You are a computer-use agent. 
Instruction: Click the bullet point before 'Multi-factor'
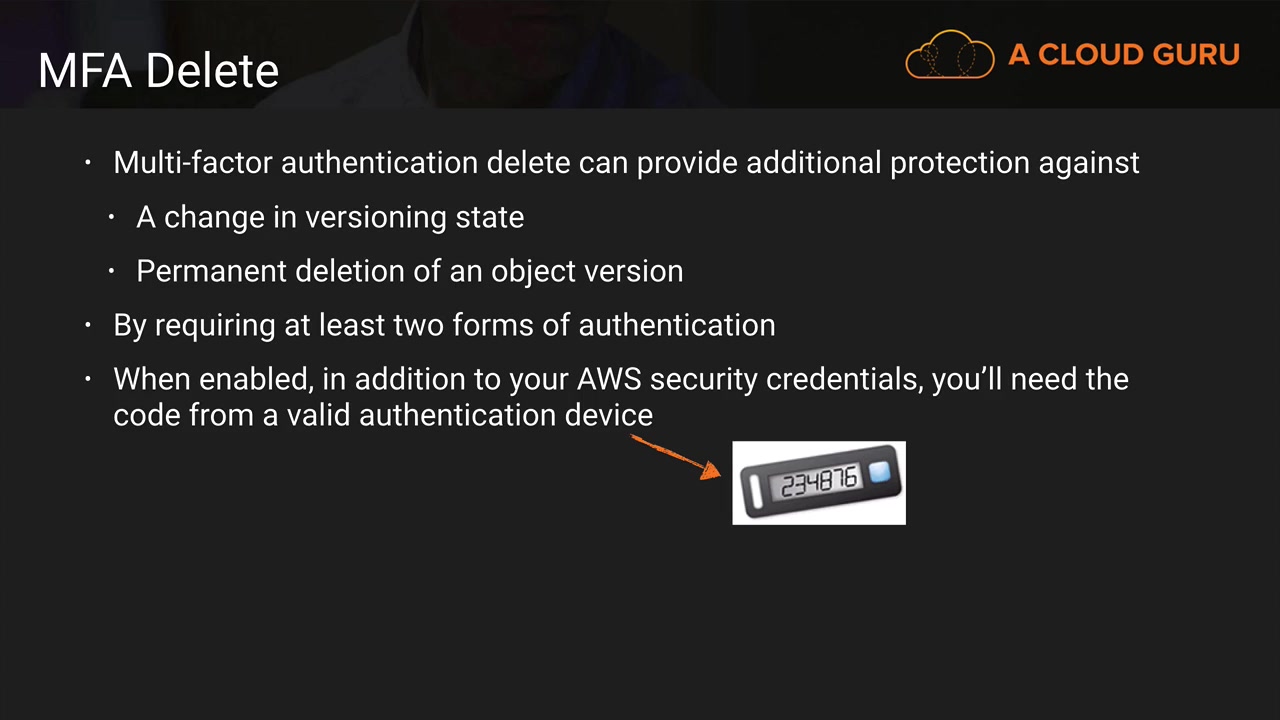(88, 163)
